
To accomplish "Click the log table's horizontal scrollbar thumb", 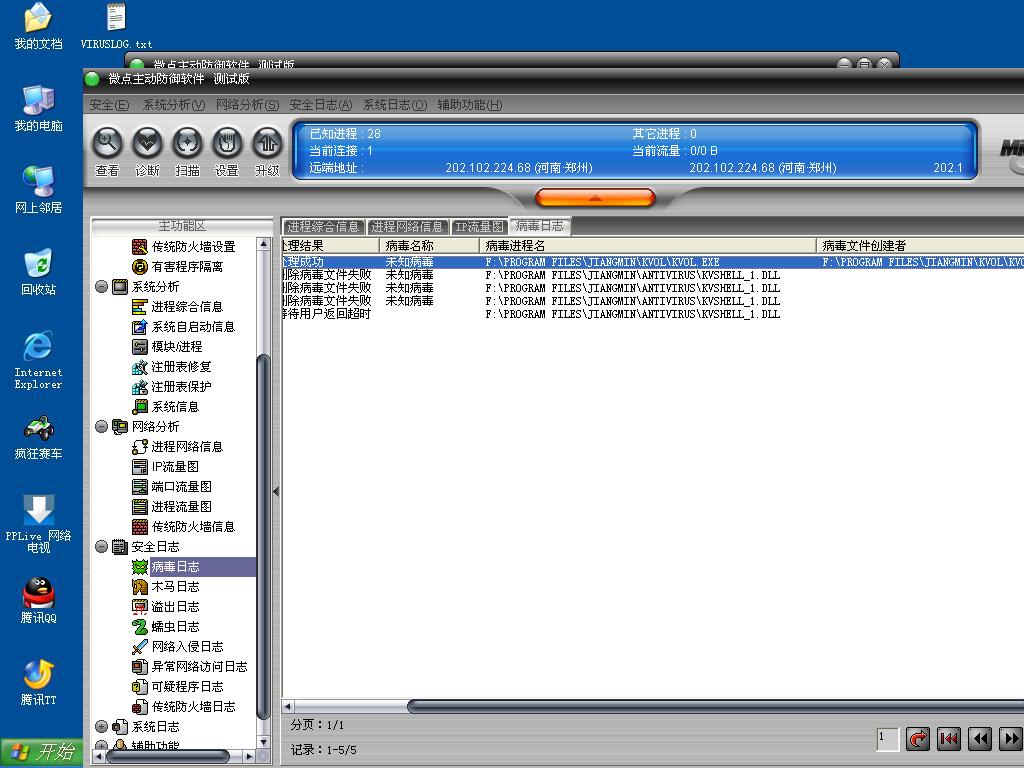I will 715,707.
